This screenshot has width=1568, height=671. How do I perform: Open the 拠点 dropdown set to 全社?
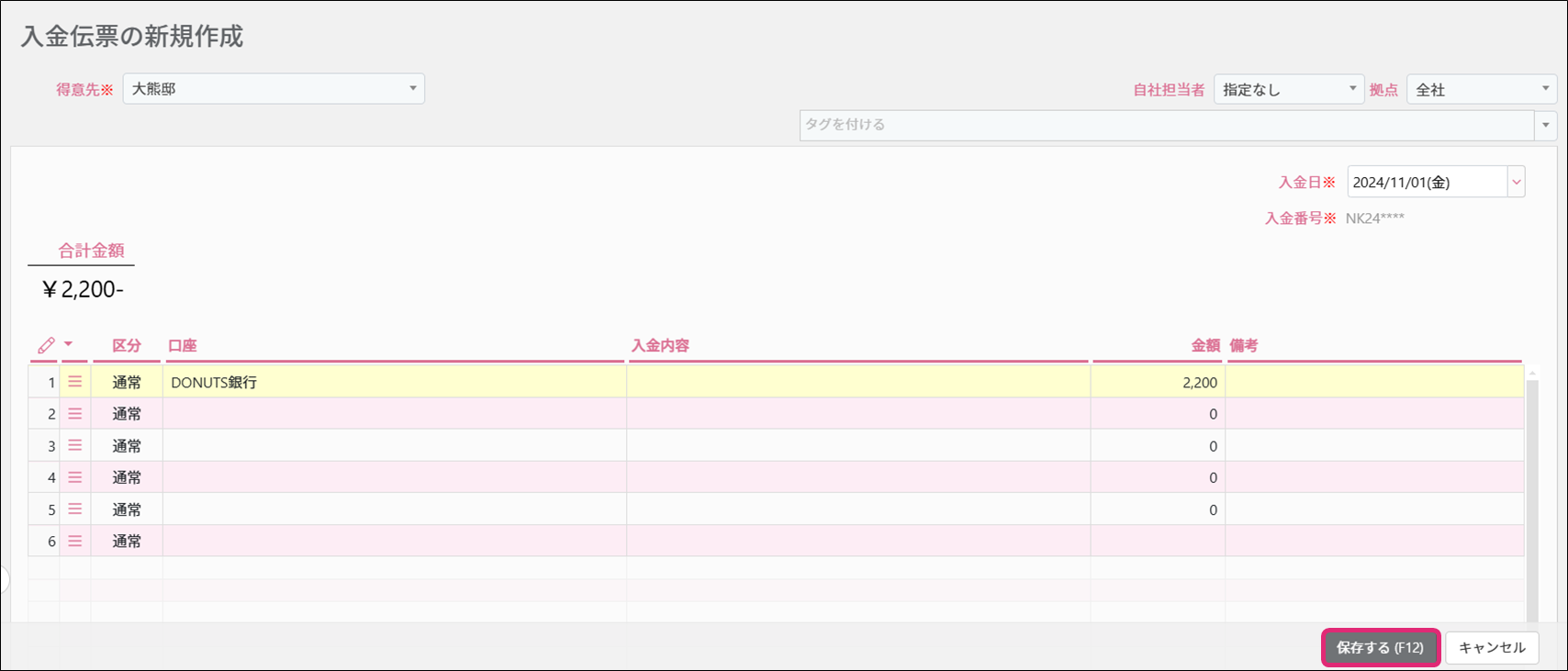tap(1482, 89)
